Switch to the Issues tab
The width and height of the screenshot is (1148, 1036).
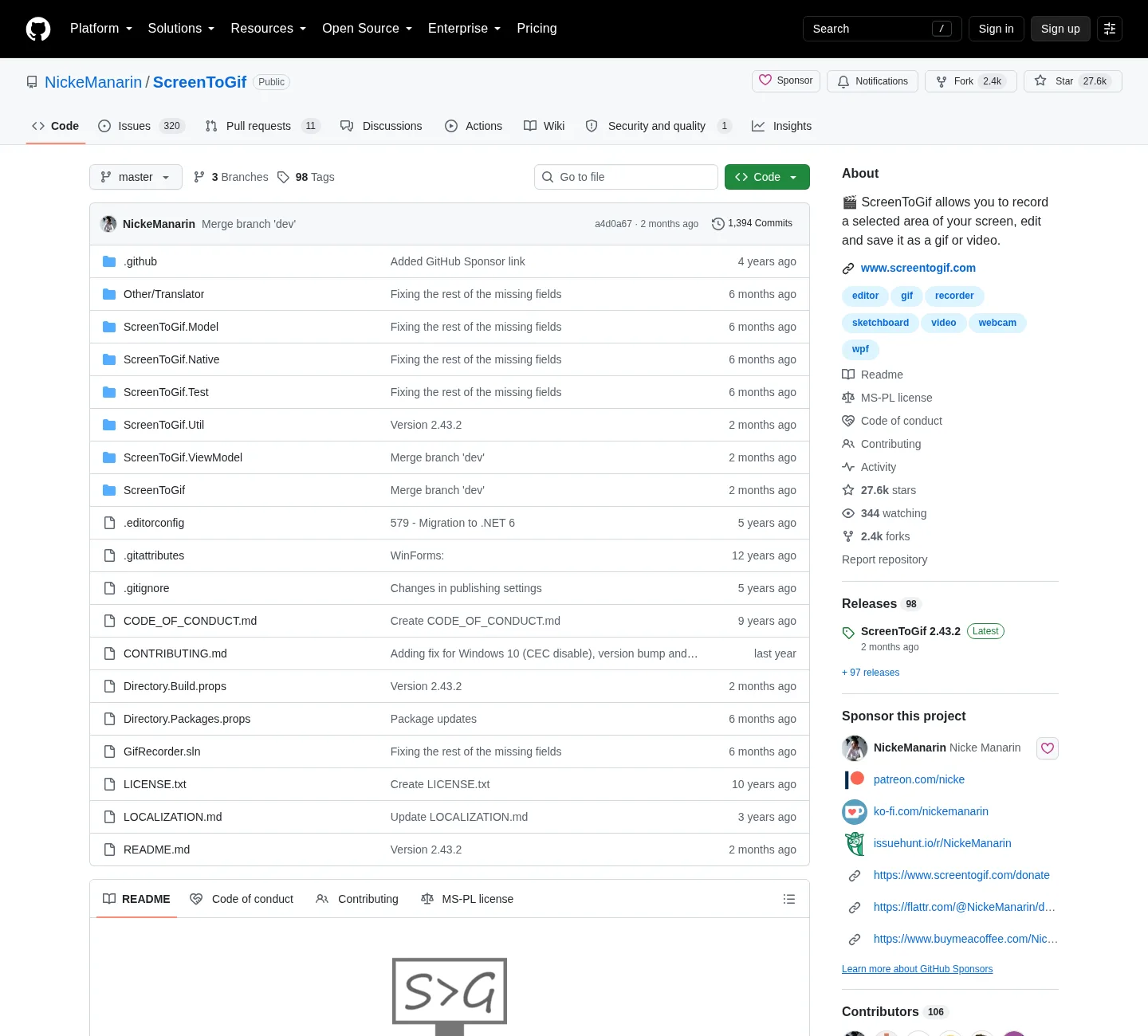pyautogui.click(x=141, y=126)
